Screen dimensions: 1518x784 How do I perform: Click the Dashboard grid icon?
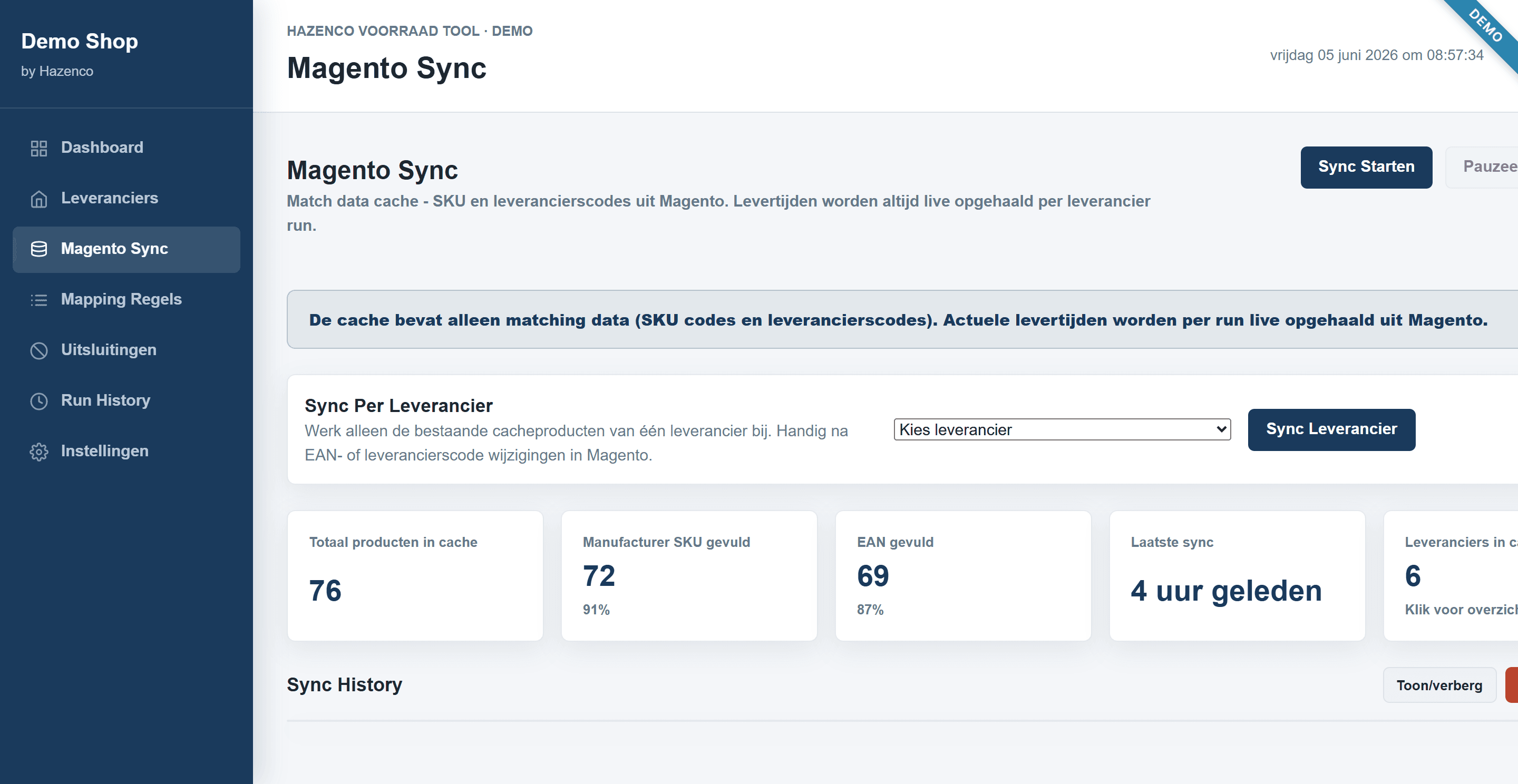[39, 148]
